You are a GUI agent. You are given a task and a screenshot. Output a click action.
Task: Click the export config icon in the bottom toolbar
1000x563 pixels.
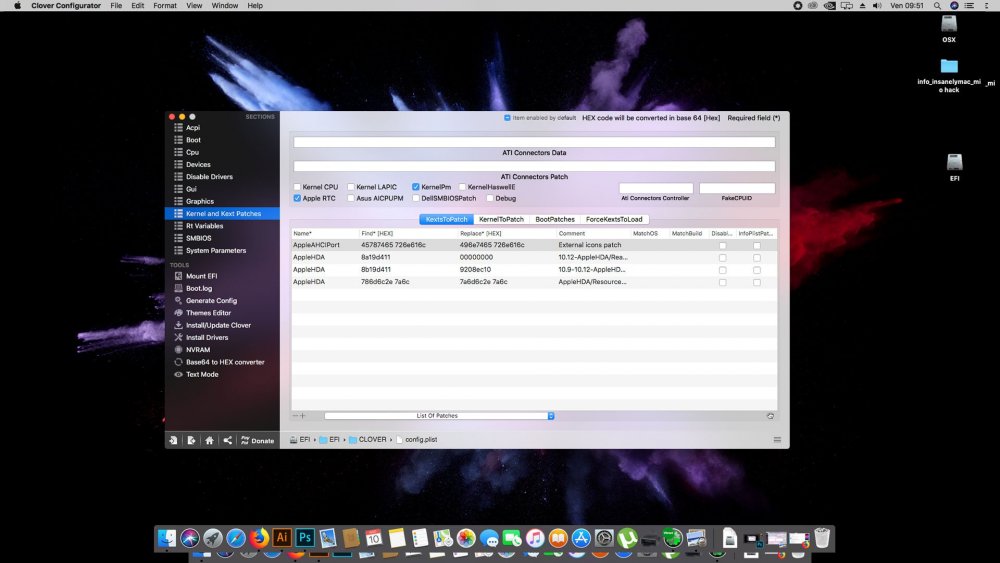[191, 440]
